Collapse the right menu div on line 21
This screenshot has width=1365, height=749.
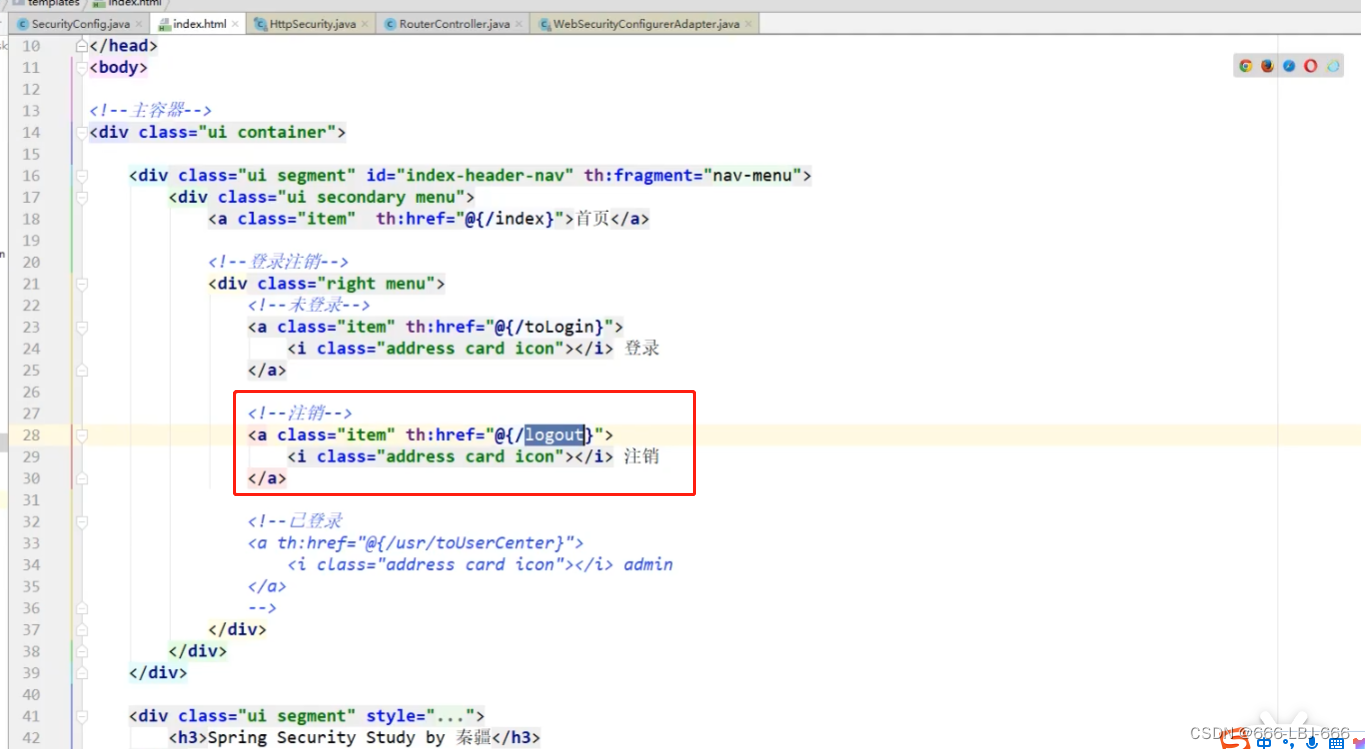pos(81,284)
